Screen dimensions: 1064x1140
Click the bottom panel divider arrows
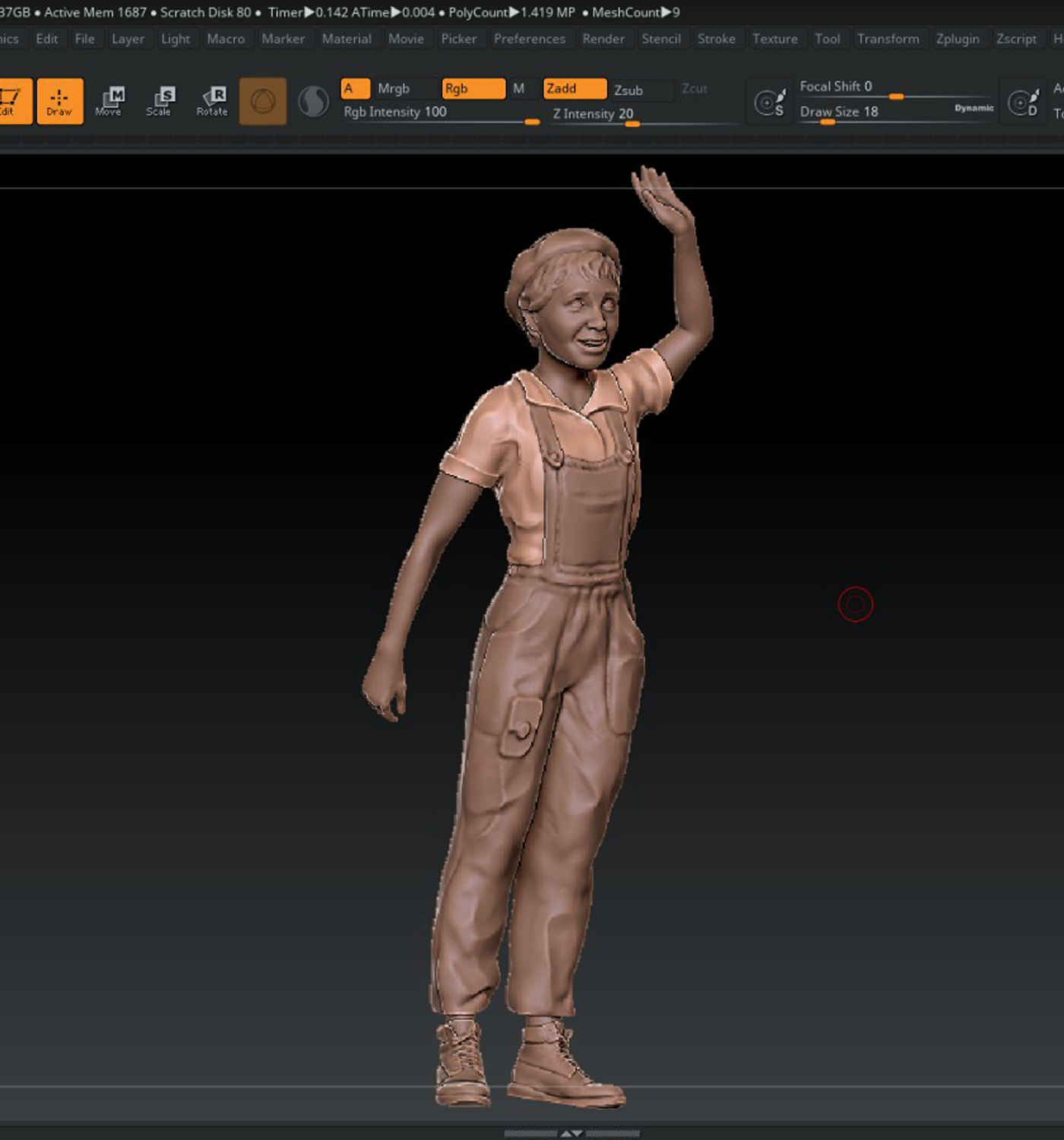point(572,1133)
